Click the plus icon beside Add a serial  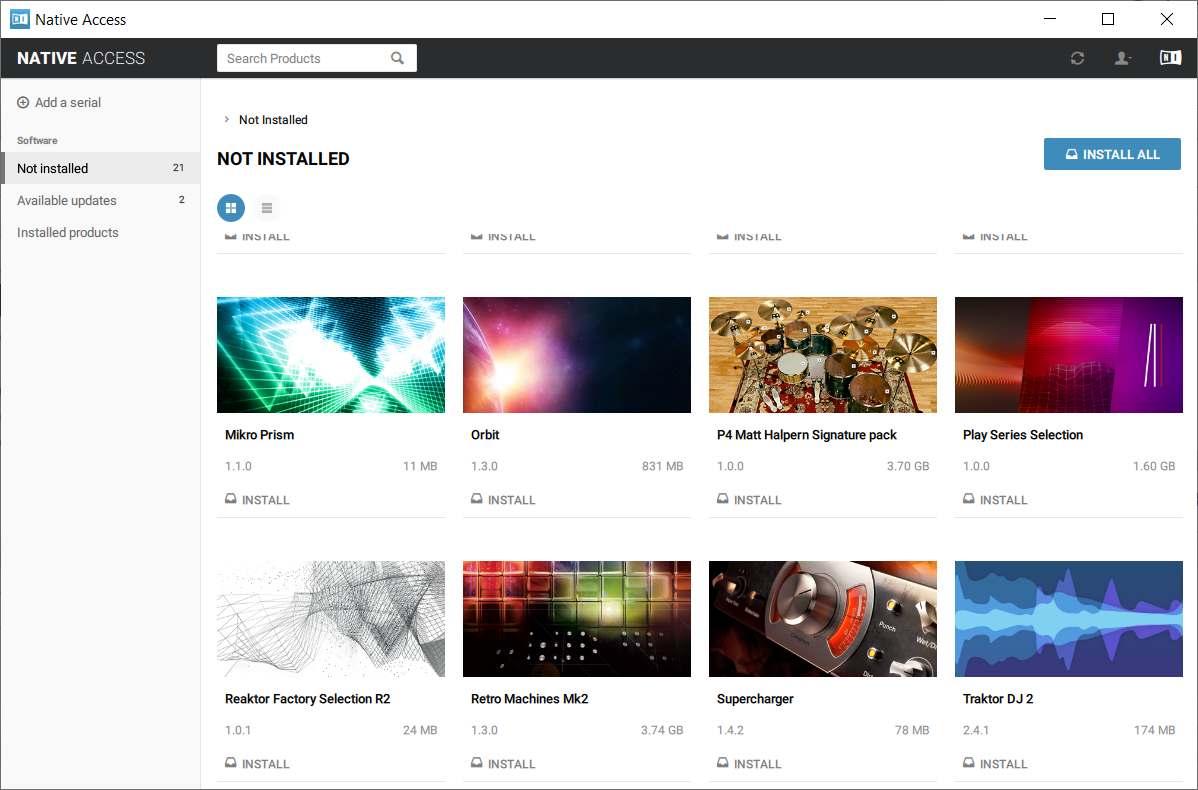23,102
